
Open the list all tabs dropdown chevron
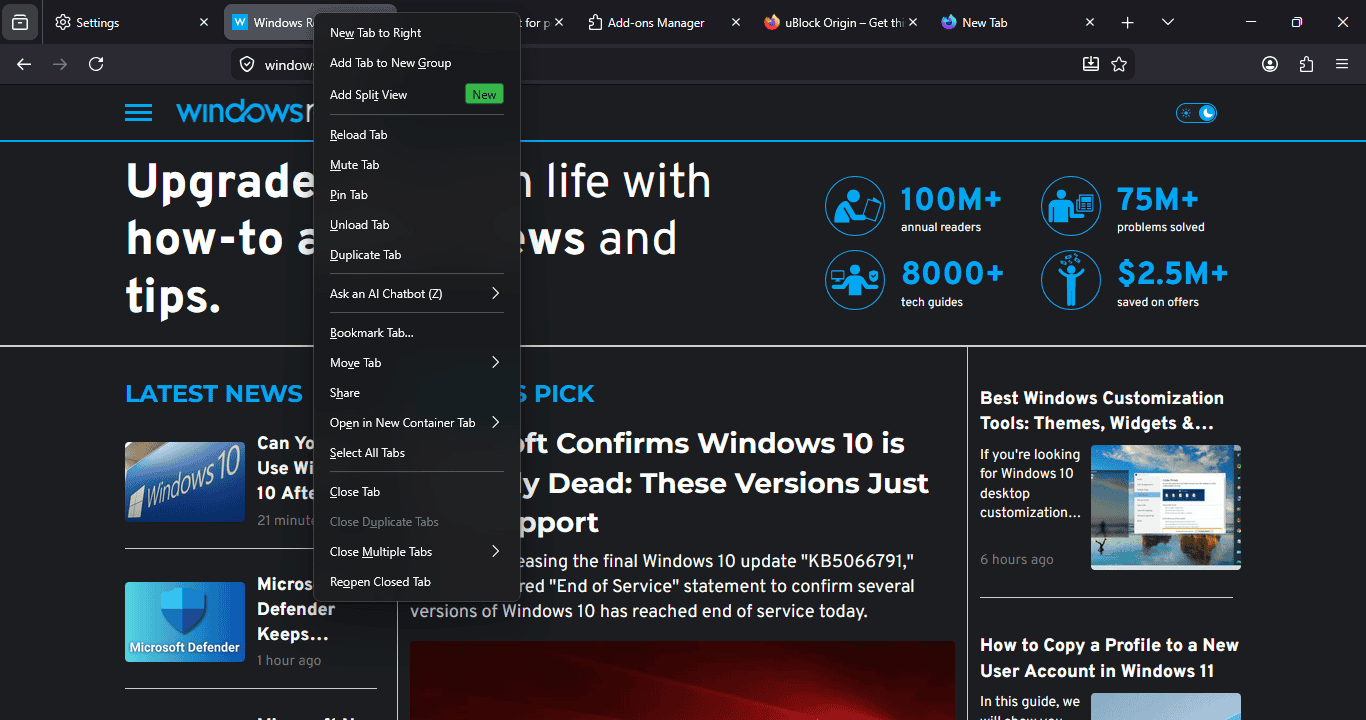1167,21
